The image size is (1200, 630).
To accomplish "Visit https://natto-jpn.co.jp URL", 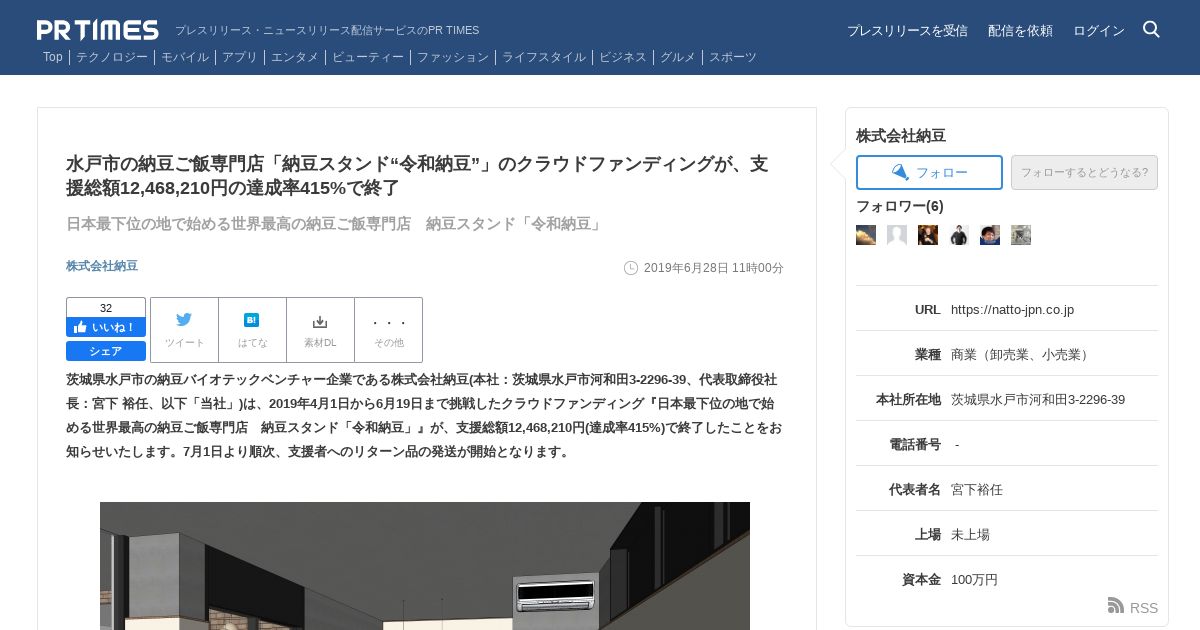I will 1012,310.
